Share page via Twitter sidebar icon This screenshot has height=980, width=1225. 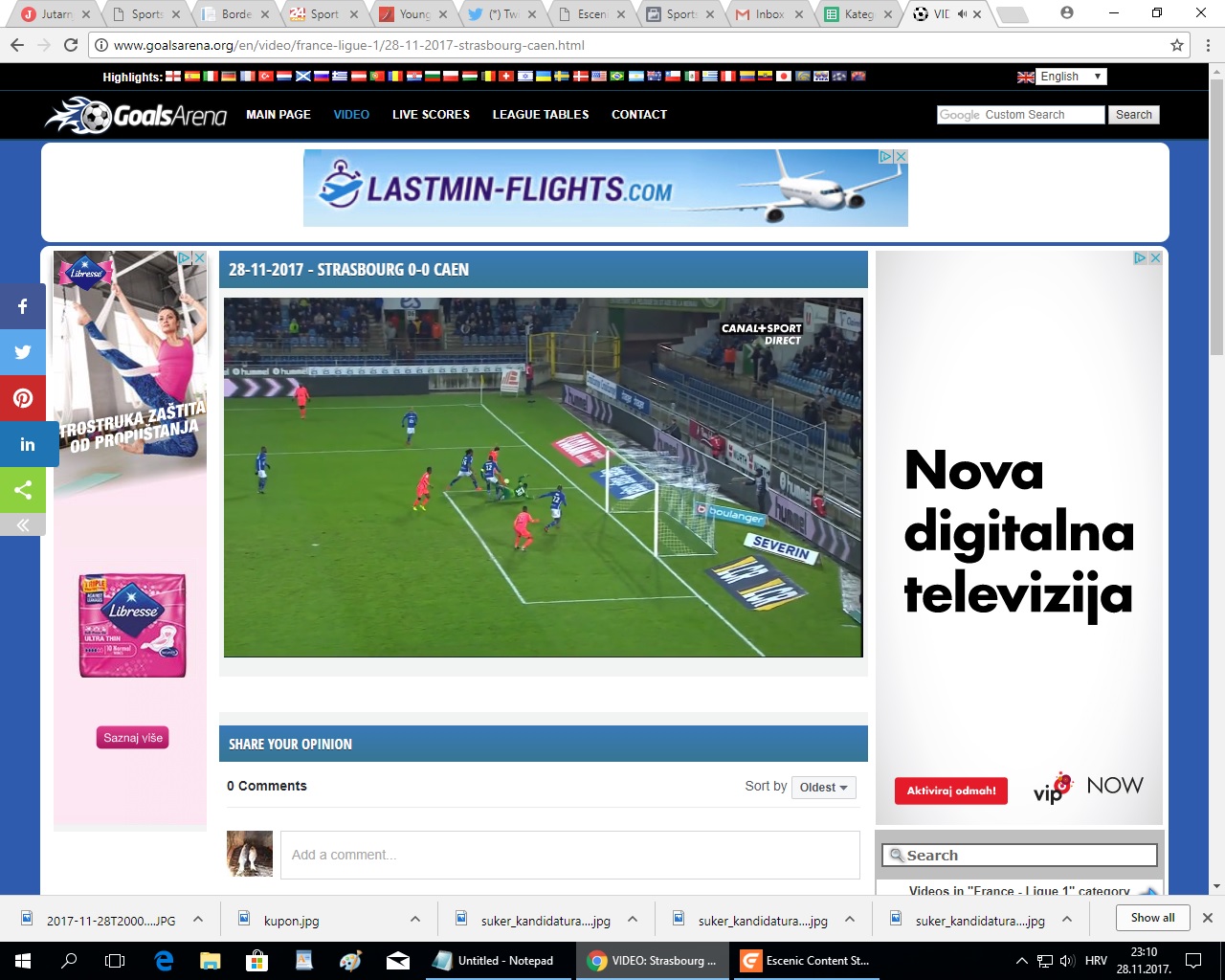coord(23,352)
